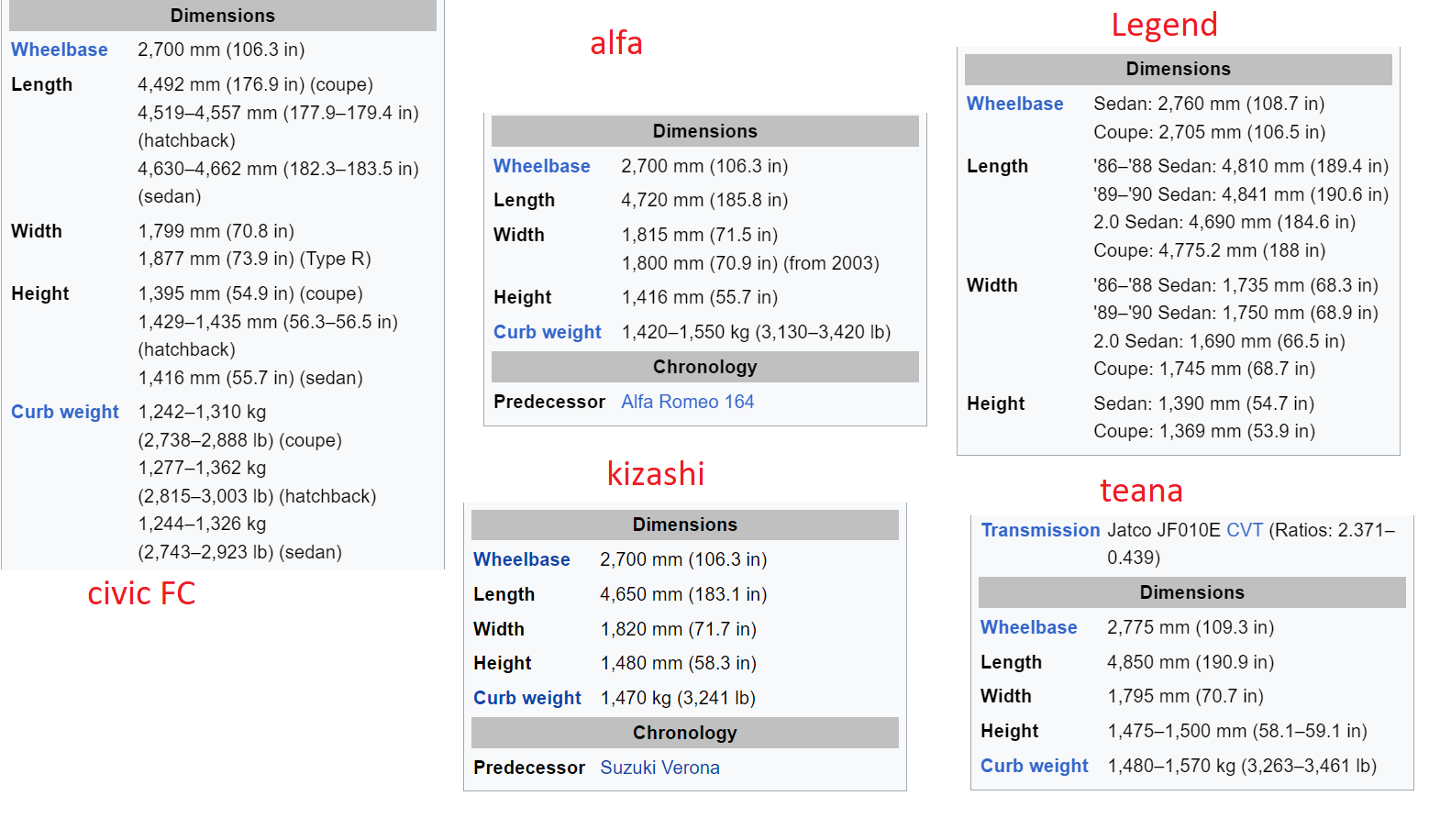Select the '1,420–1,550 kg (3,130–3,420 lb)' weight
The height and width of the screenshot is (840, 1429).
757,332
